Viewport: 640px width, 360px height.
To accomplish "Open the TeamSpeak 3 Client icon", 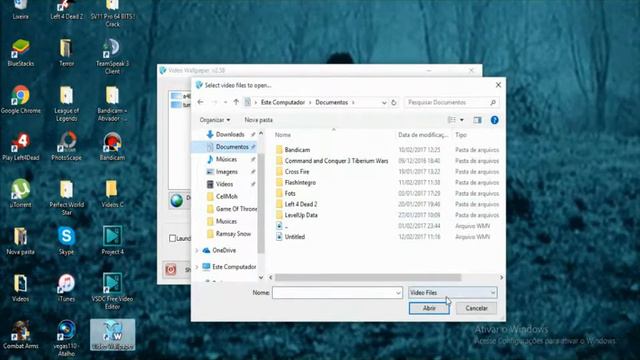I will [x=112, y=57].
